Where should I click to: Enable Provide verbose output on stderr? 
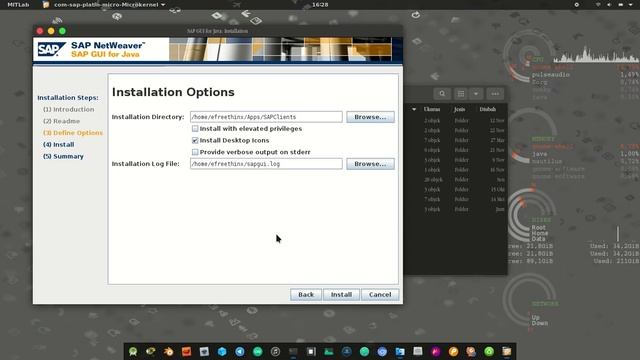195,152
